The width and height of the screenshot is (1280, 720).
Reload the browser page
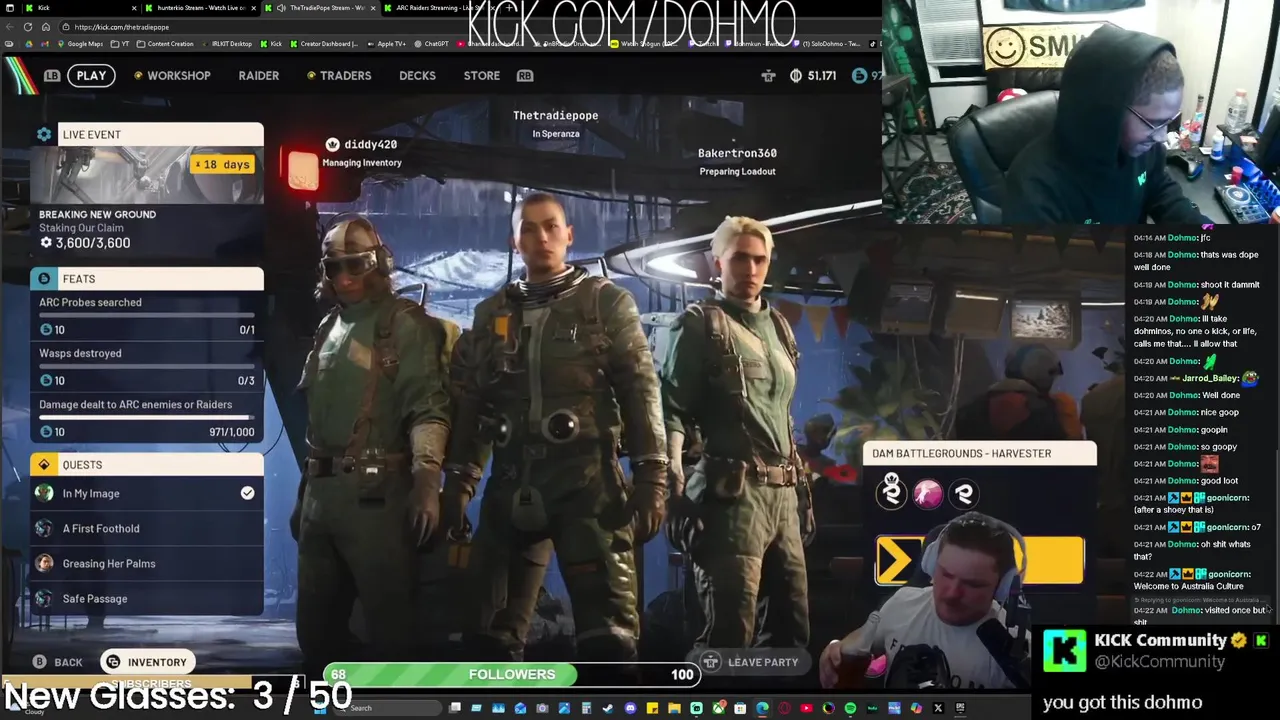(28, 27)
